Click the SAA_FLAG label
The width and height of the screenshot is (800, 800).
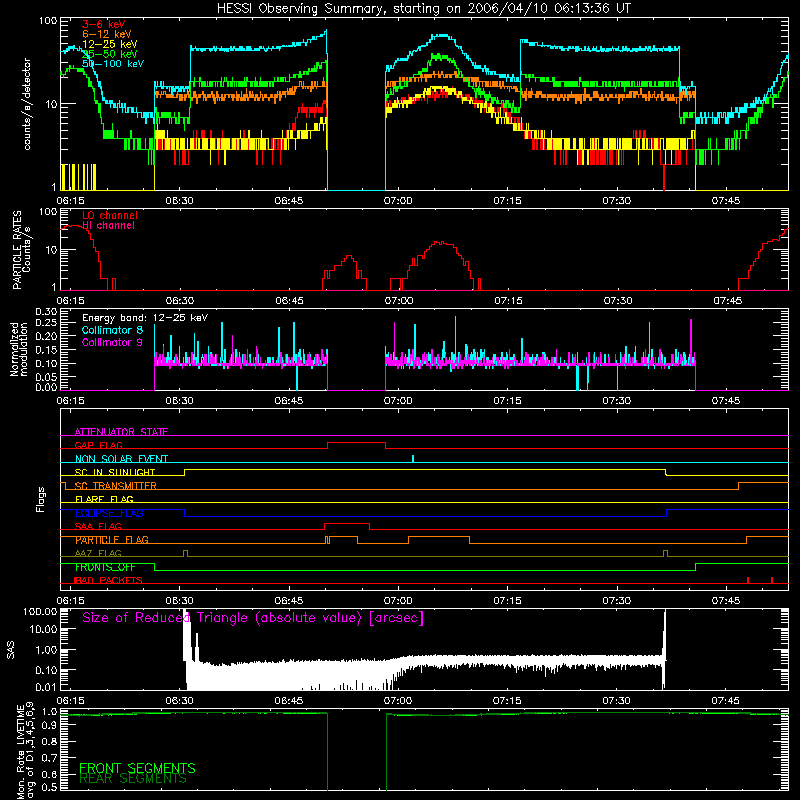pyautogui.click(x=98, y=527)
